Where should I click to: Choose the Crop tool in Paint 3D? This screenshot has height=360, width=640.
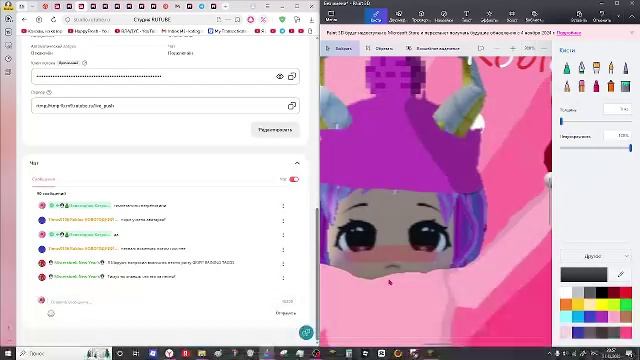(380, 48)
